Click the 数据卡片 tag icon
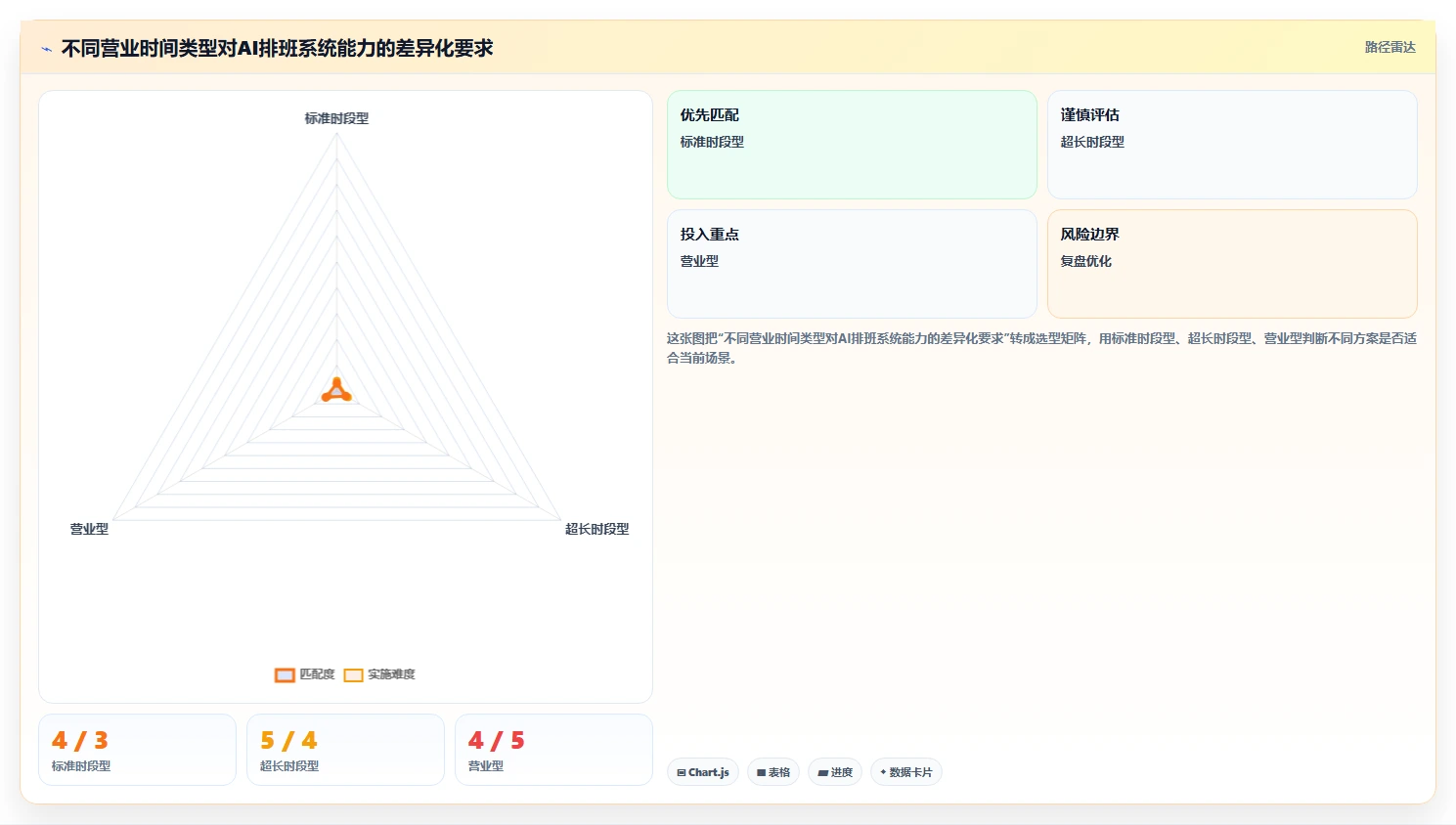 coord(883,772)
